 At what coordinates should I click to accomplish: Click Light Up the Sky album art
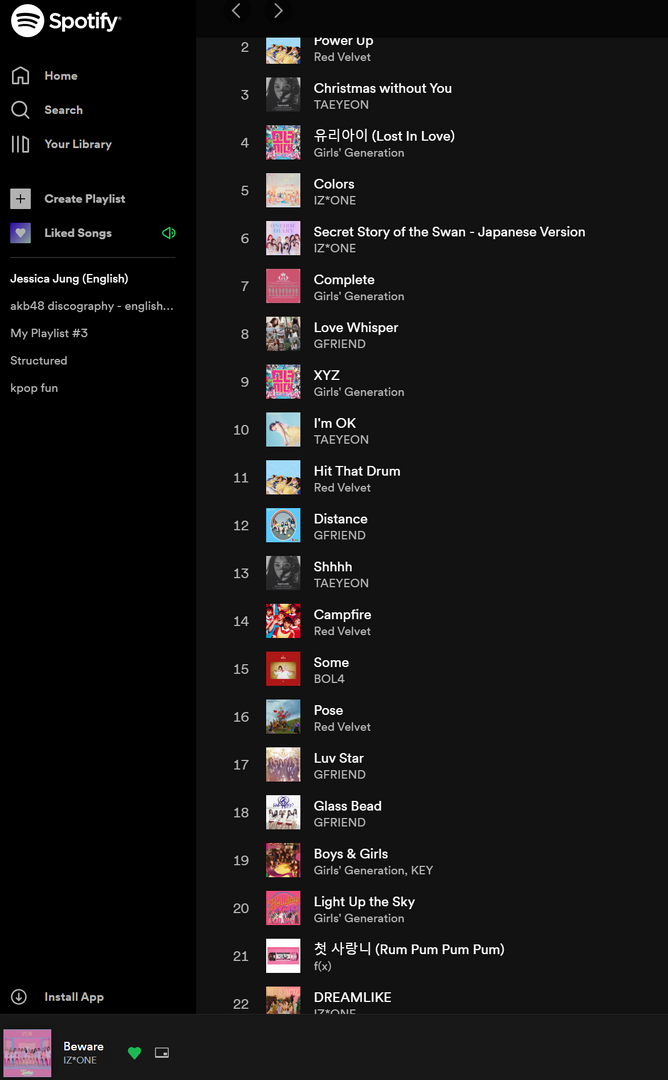tap(283, 908)
